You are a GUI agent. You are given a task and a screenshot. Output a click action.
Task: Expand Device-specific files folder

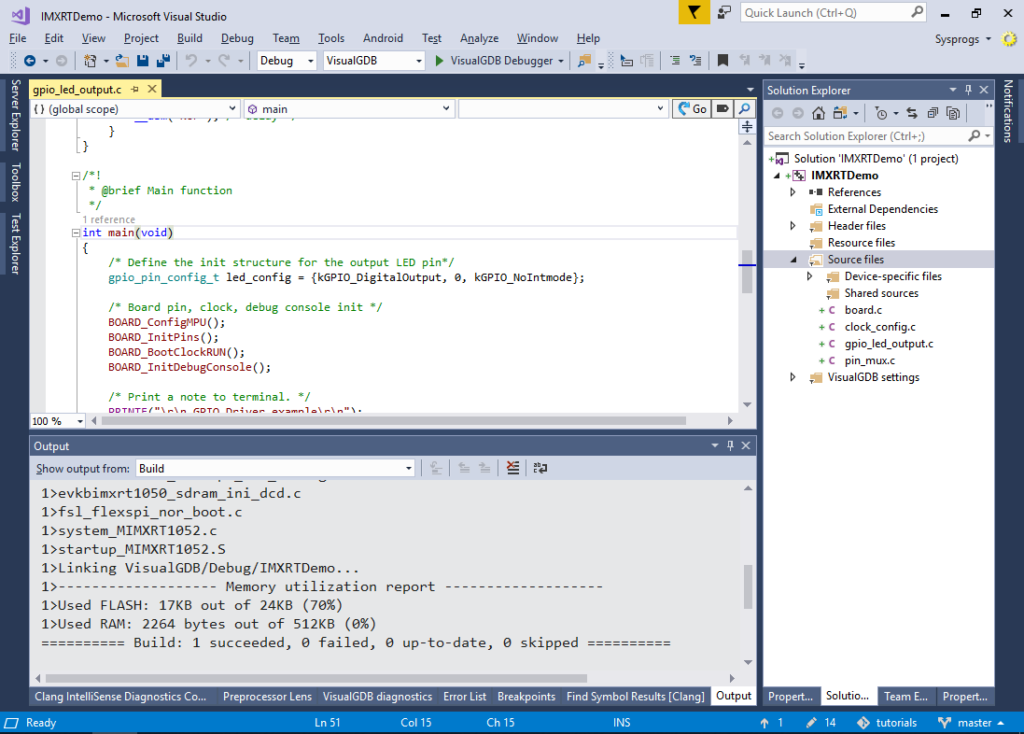pos(809,276)
